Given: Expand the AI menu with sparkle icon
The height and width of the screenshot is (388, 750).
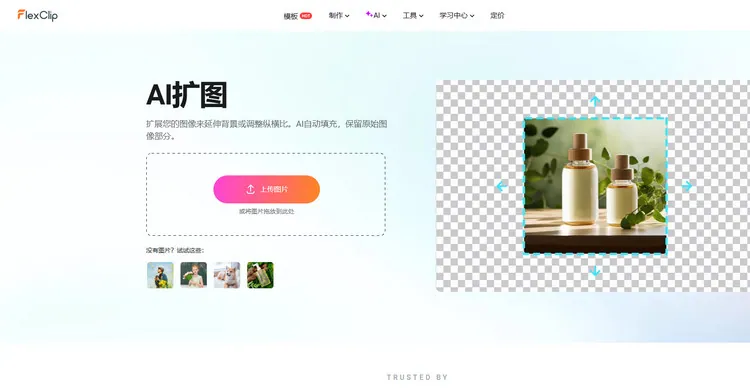Looking at the screenshot, I should coord(376,15).
